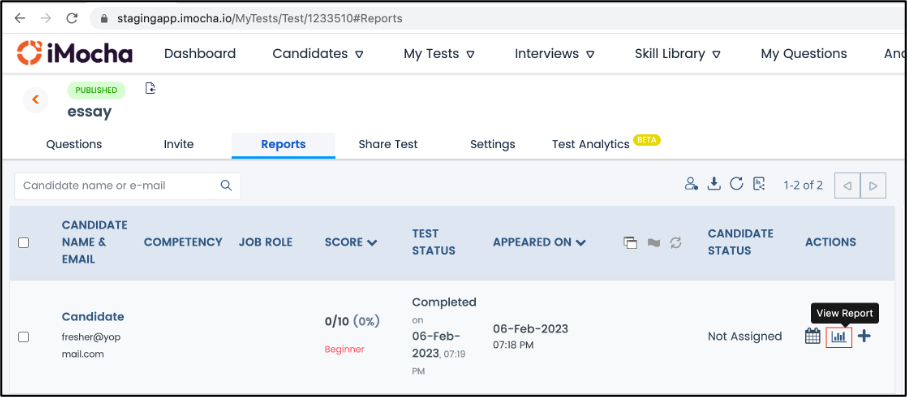Switch to the Invite tab
Image resolution: width=908 pixels, height=398 pixels.
pyautogui.click(x=179, y=144)
